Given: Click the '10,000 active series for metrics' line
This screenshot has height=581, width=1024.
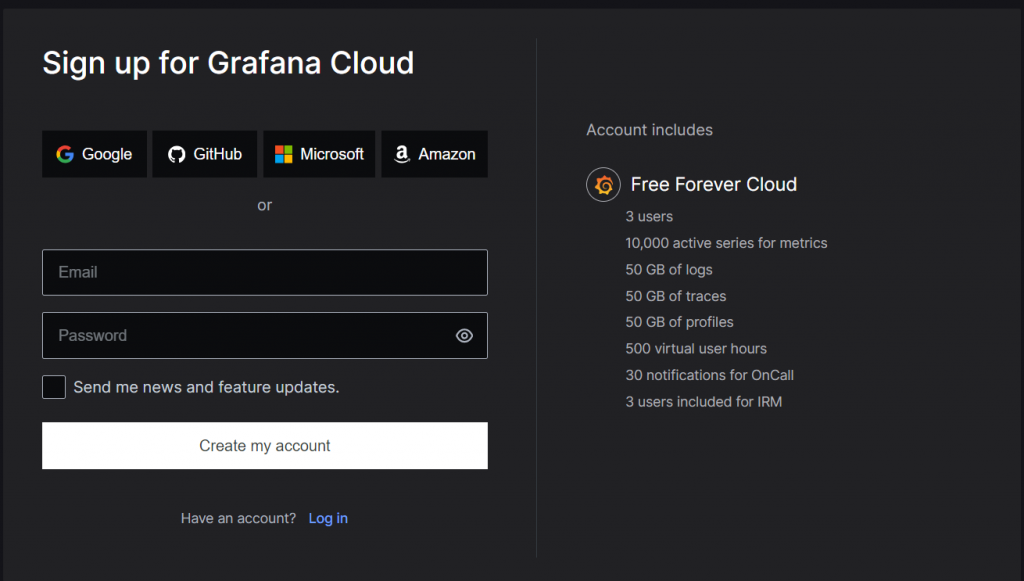Looking at the screenshot, I should (726, 243).
